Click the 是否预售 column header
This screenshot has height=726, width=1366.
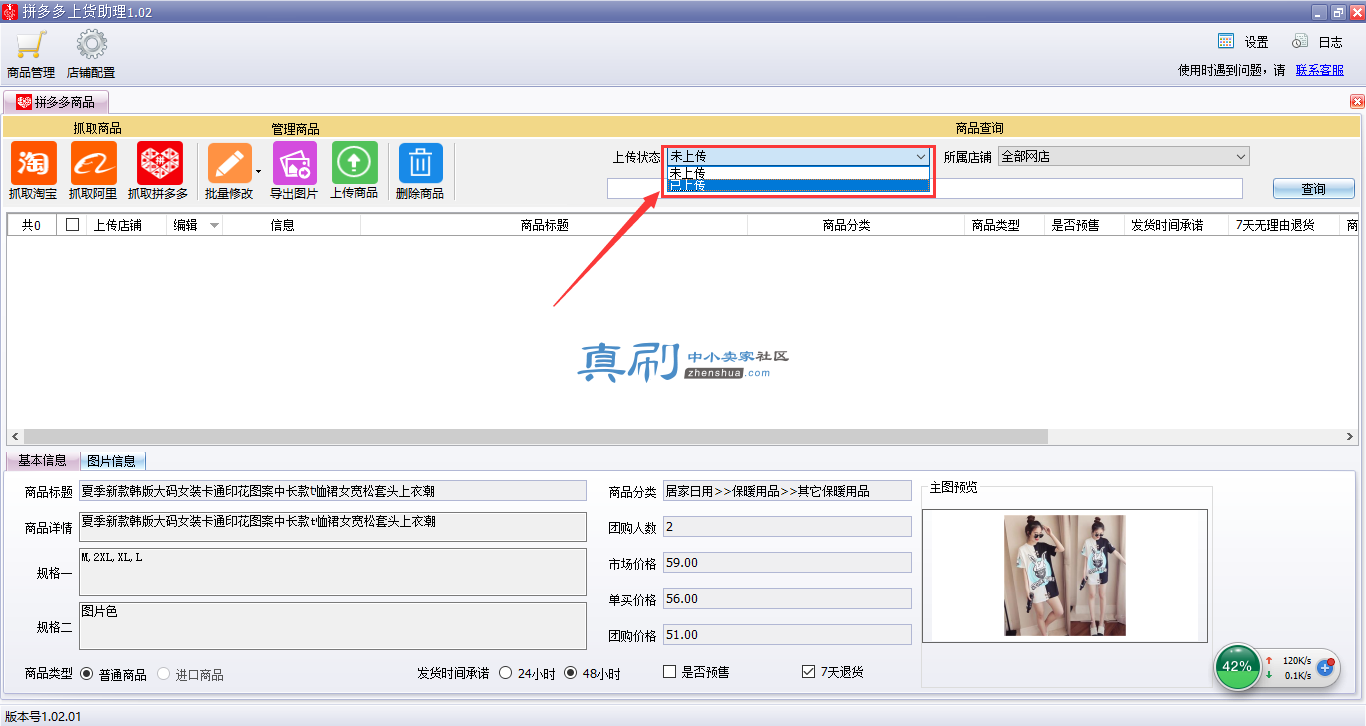[x=1083, y=225]
